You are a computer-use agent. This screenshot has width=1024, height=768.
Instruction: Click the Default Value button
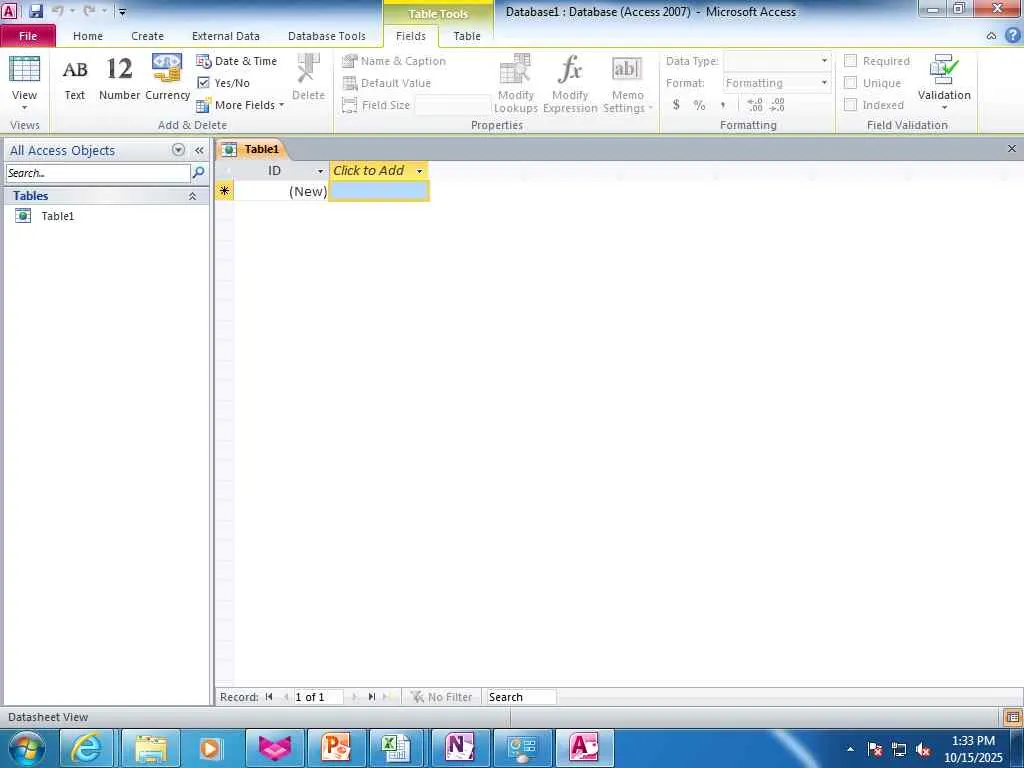coord(387,83)
